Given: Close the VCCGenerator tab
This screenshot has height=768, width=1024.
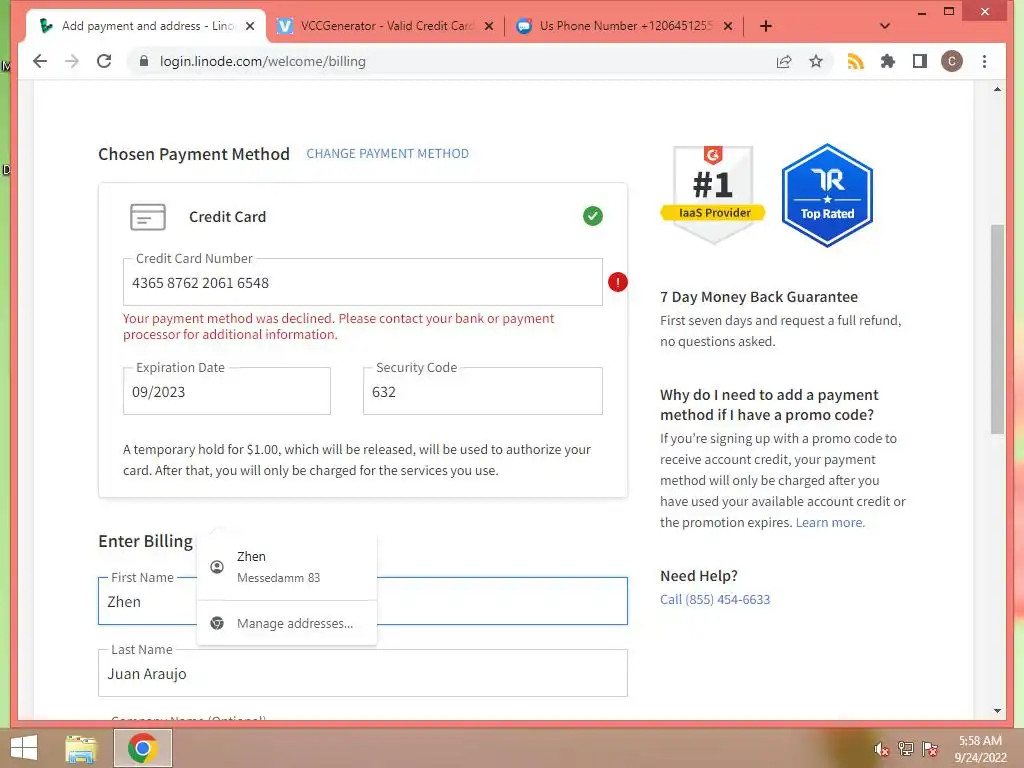Looking at the screenshot, I should pos(489,26).
